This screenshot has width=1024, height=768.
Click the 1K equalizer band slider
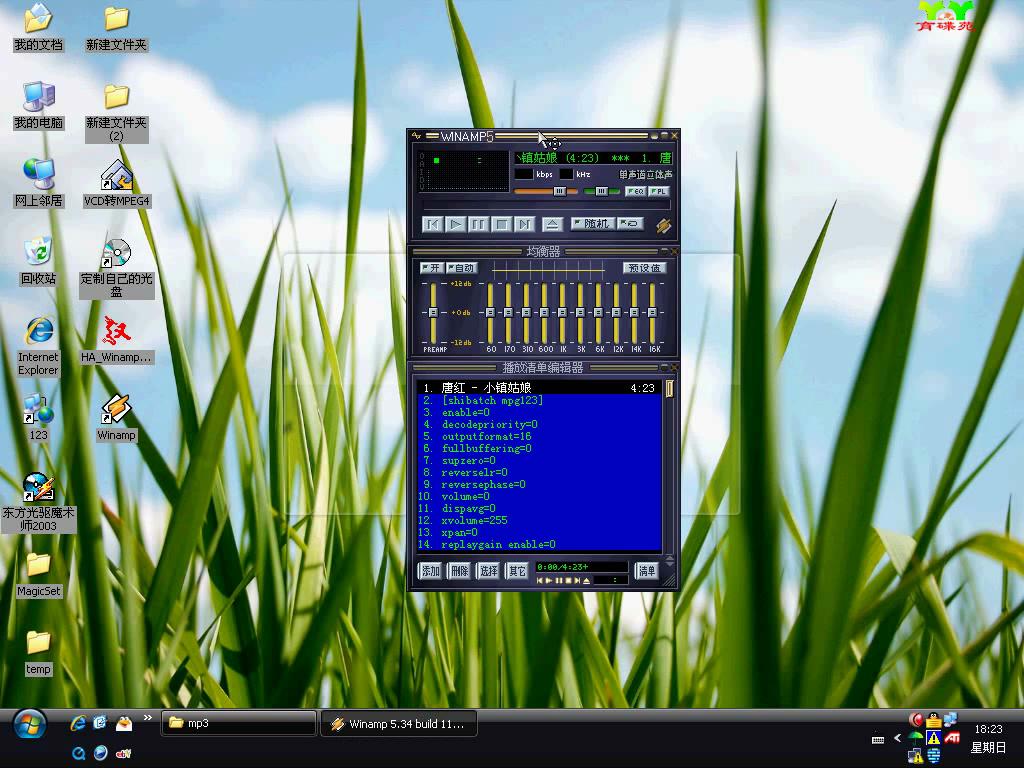pos(562,313)
